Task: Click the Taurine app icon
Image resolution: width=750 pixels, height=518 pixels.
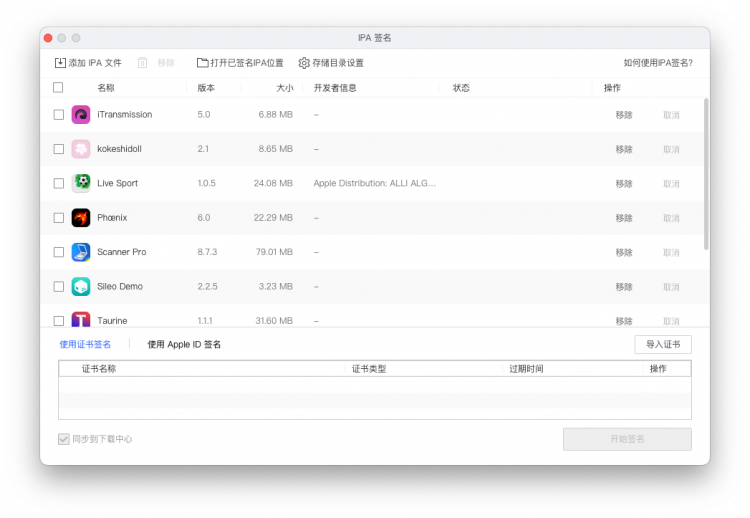Action: [81, 319]
